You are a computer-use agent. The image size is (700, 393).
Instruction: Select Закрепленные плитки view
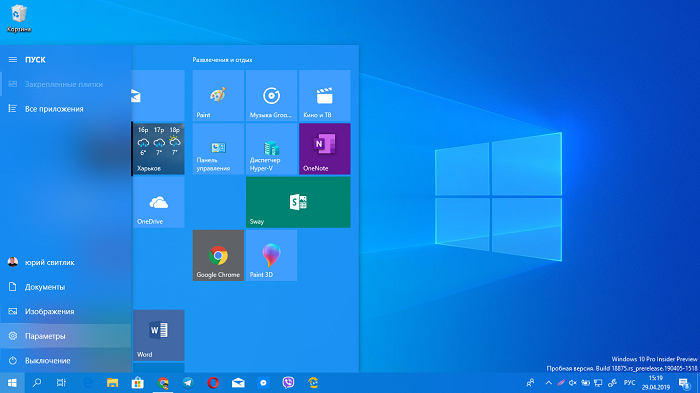click(x=66, y=84)
